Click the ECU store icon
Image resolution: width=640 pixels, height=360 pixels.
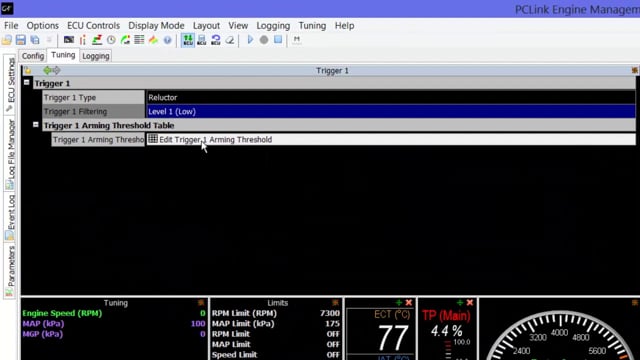[202, 40]
